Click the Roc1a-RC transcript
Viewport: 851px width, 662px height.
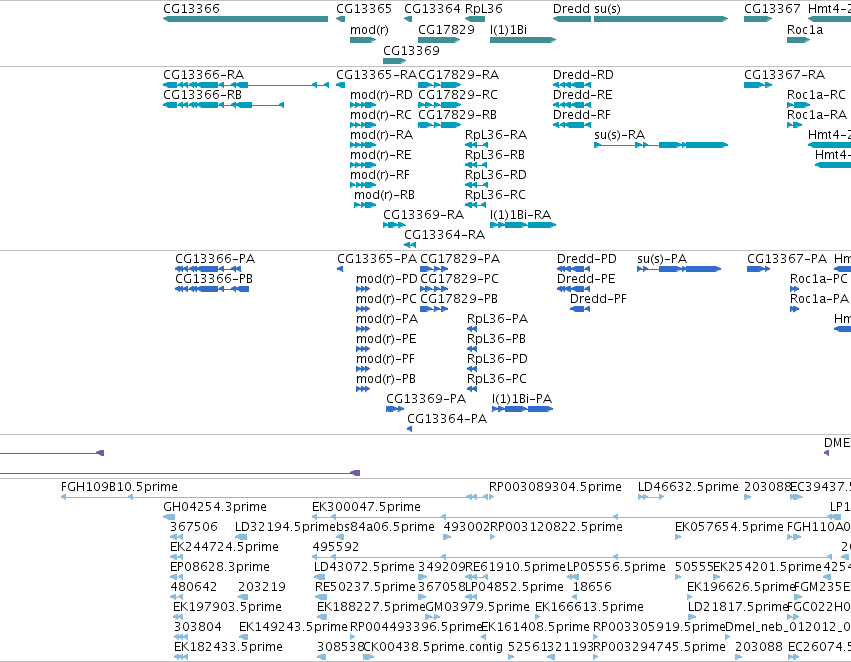(x=798, y=105)
